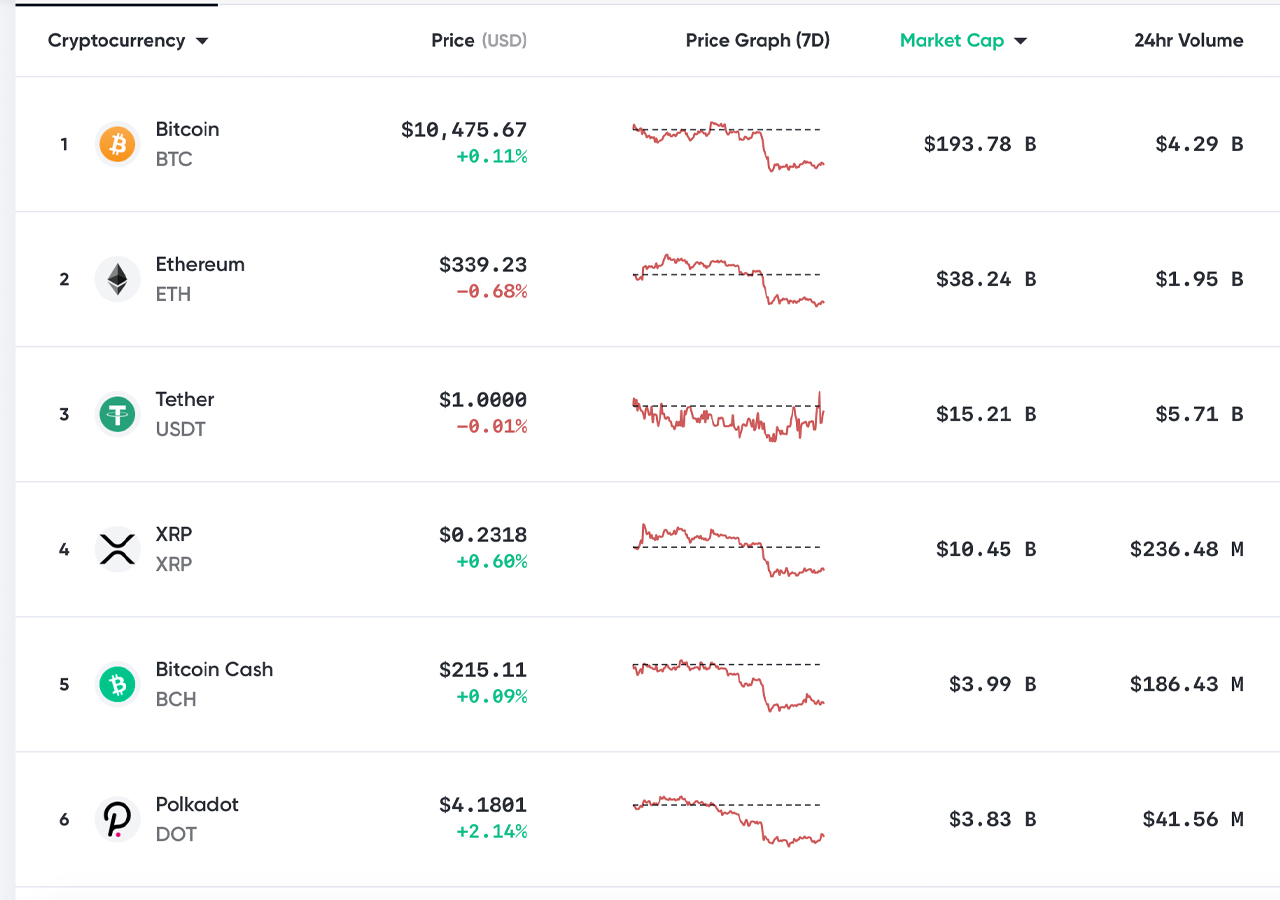1280x900 pixels.
Task: Open the Polkadot name link
Action: 197,805
